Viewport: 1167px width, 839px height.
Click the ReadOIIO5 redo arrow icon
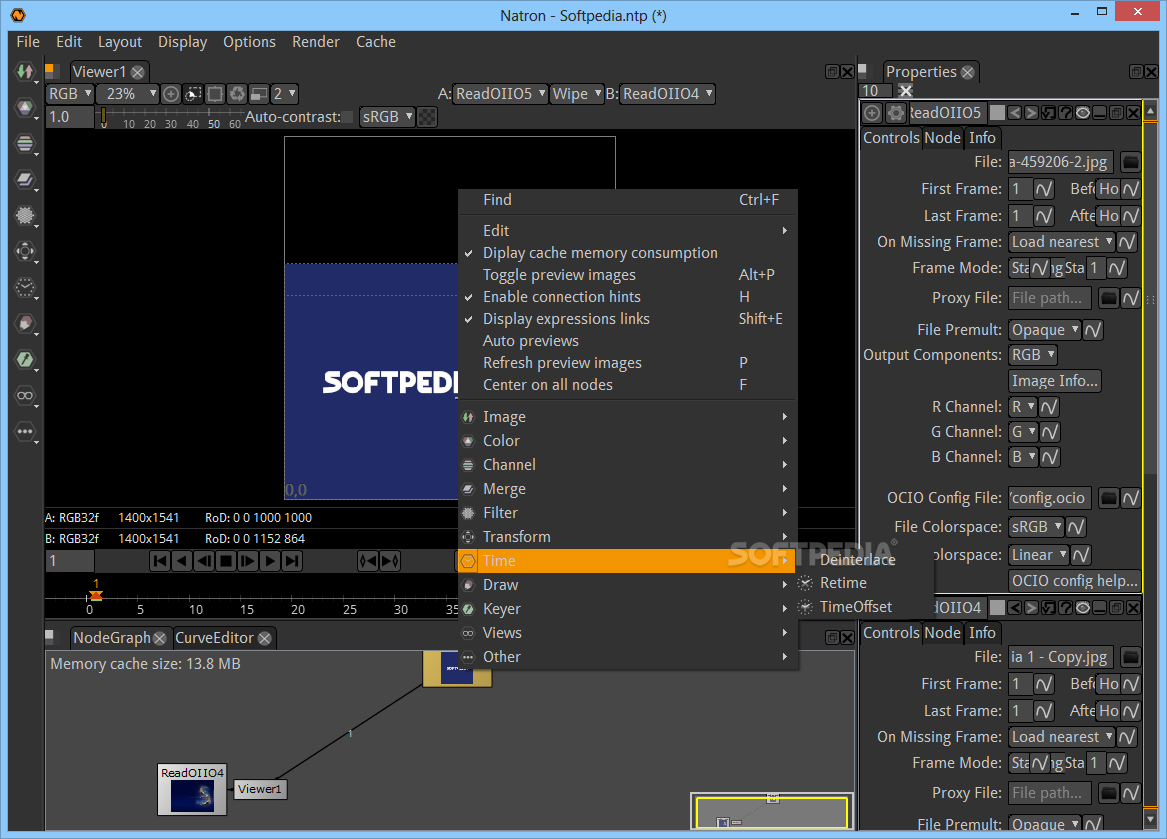click(x=1032, y=112)
